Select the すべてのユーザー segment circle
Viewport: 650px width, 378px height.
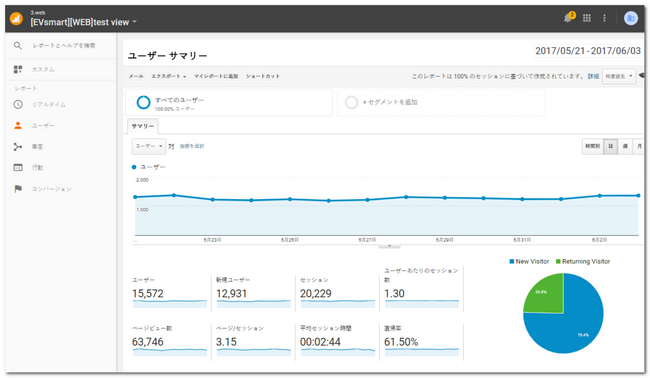[x=143, y=102]
